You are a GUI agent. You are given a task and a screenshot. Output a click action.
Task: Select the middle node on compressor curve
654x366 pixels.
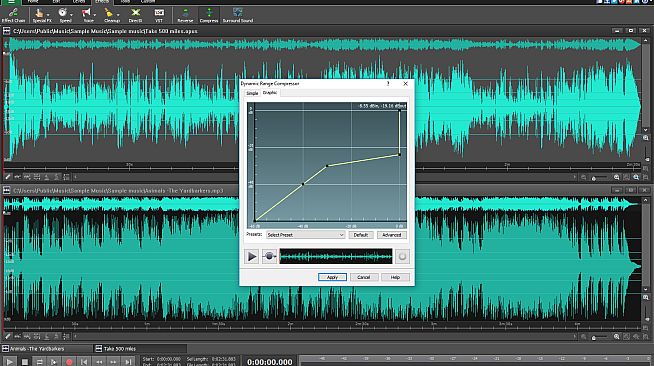(303, 184)
